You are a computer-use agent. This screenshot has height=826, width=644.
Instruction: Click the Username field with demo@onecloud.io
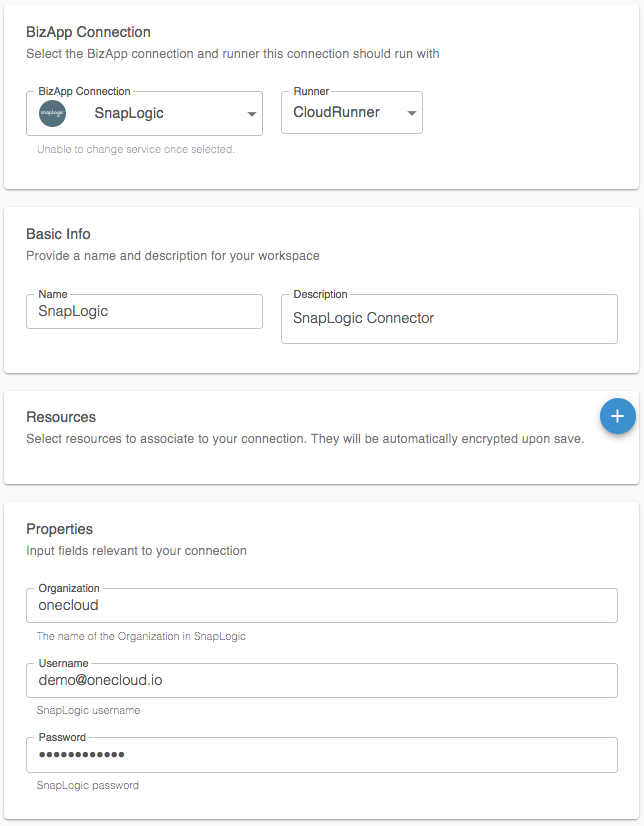point(321,680)
